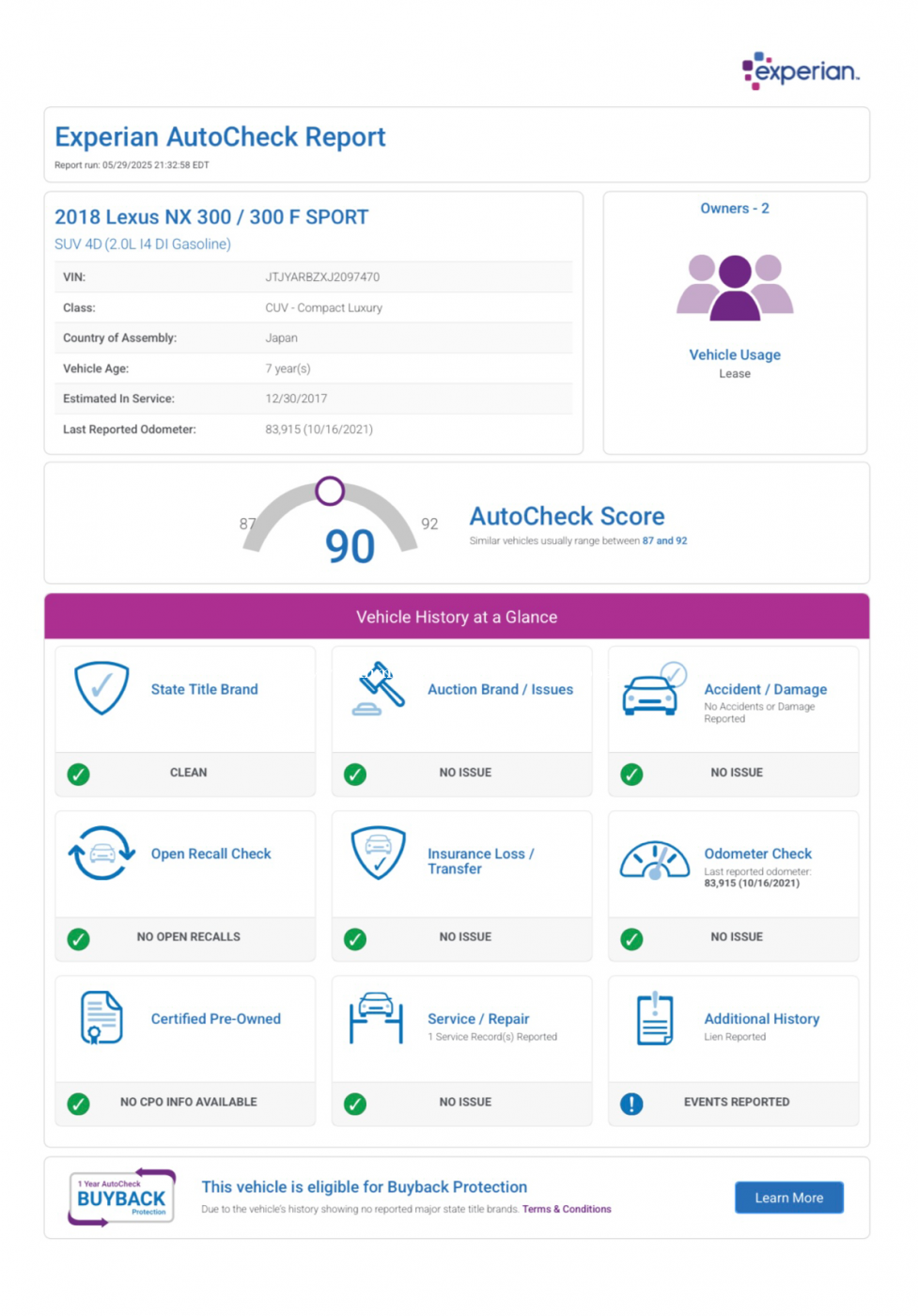Click the 'Lease' usage text
918x1316 pixels.
click(735, 374)
